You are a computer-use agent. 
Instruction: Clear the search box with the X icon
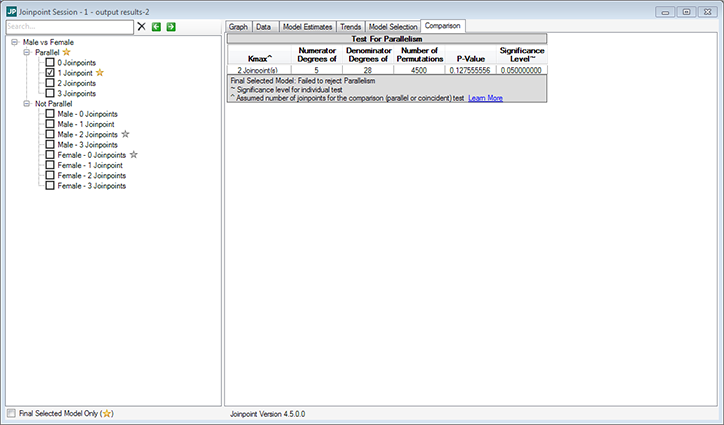(x=141, y=26)
